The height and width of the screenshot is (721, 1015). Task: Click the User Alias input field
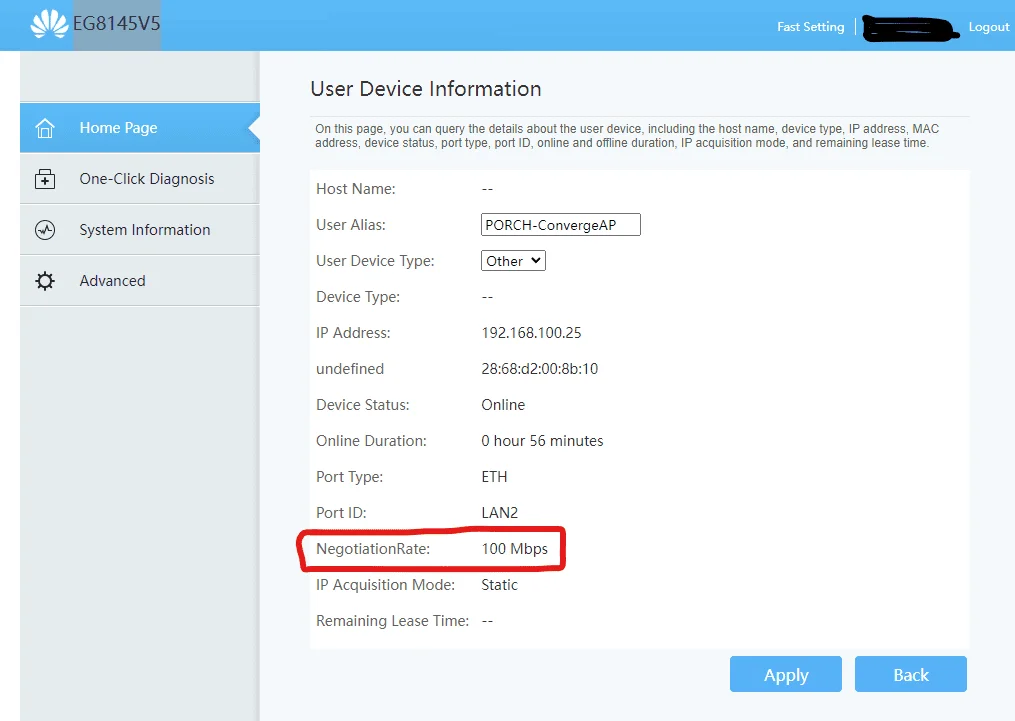(x=561, y=225)
